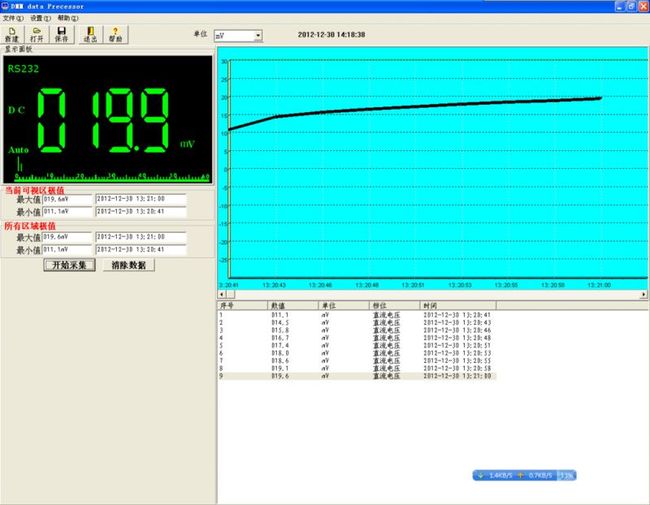The height and width of the screenshot is (505, 650).
Task: Click Clear Data (清除数据) button
Action: [129, 265]
